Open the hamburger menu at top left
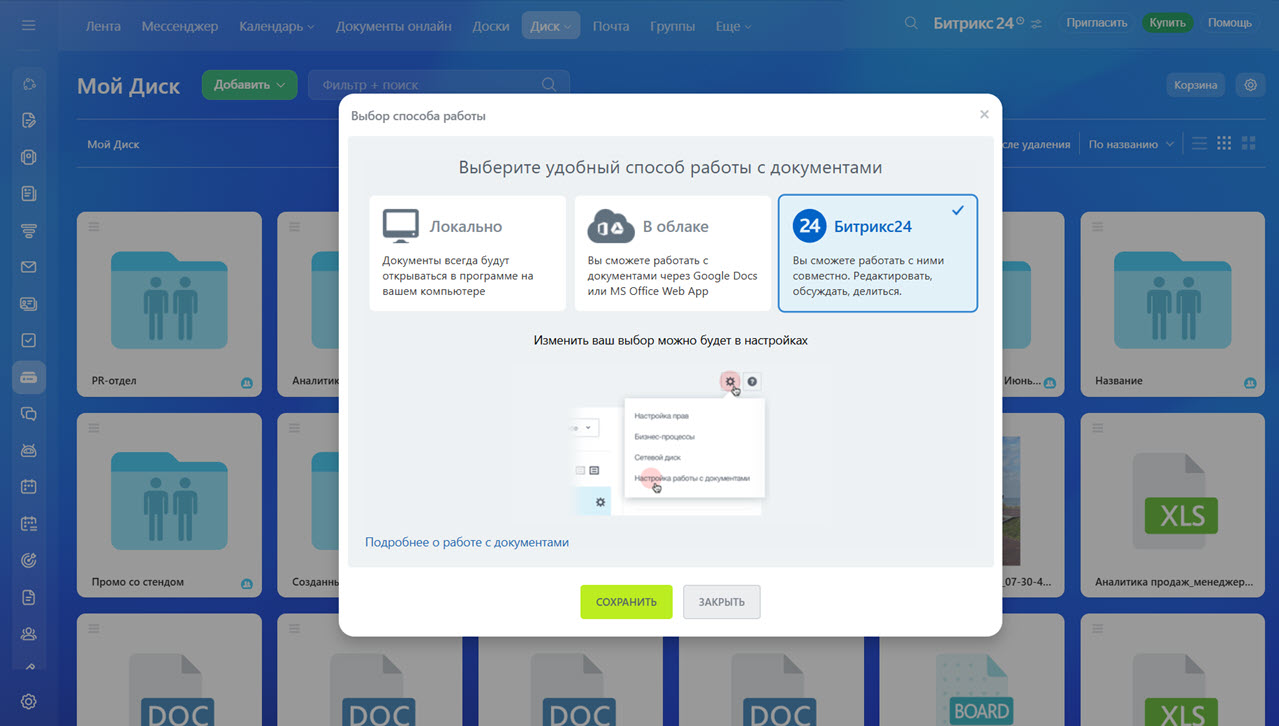Image resolution: width=1279 pixels, height=726 pixels. (x=28, y=25)
